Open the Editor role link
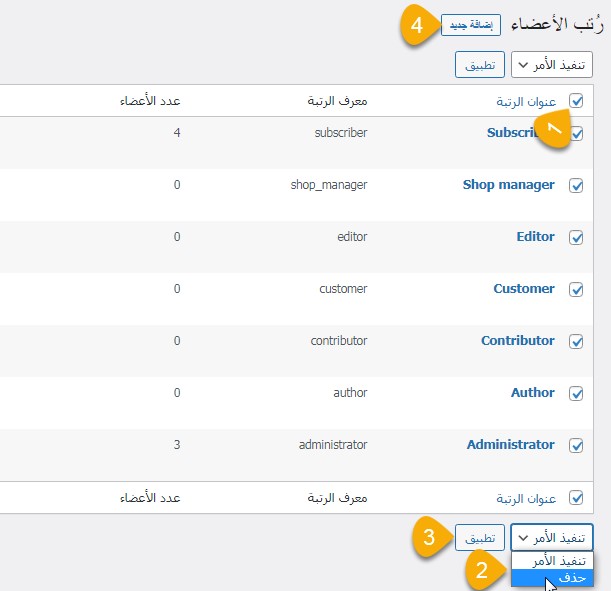 (x=535, y=237)
